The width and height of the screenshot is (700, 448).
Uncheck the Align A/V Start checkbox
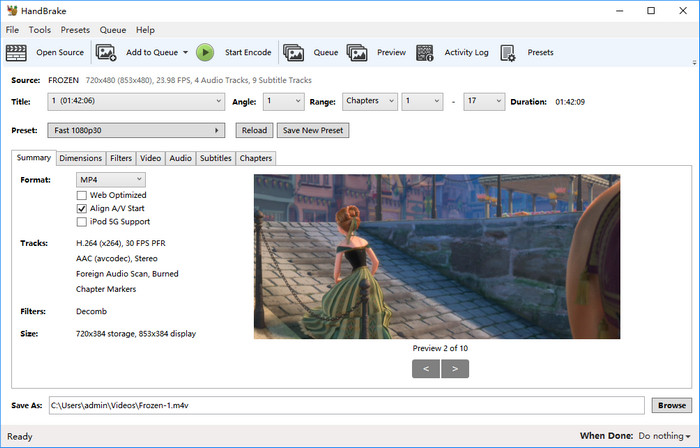click(82, 208)
